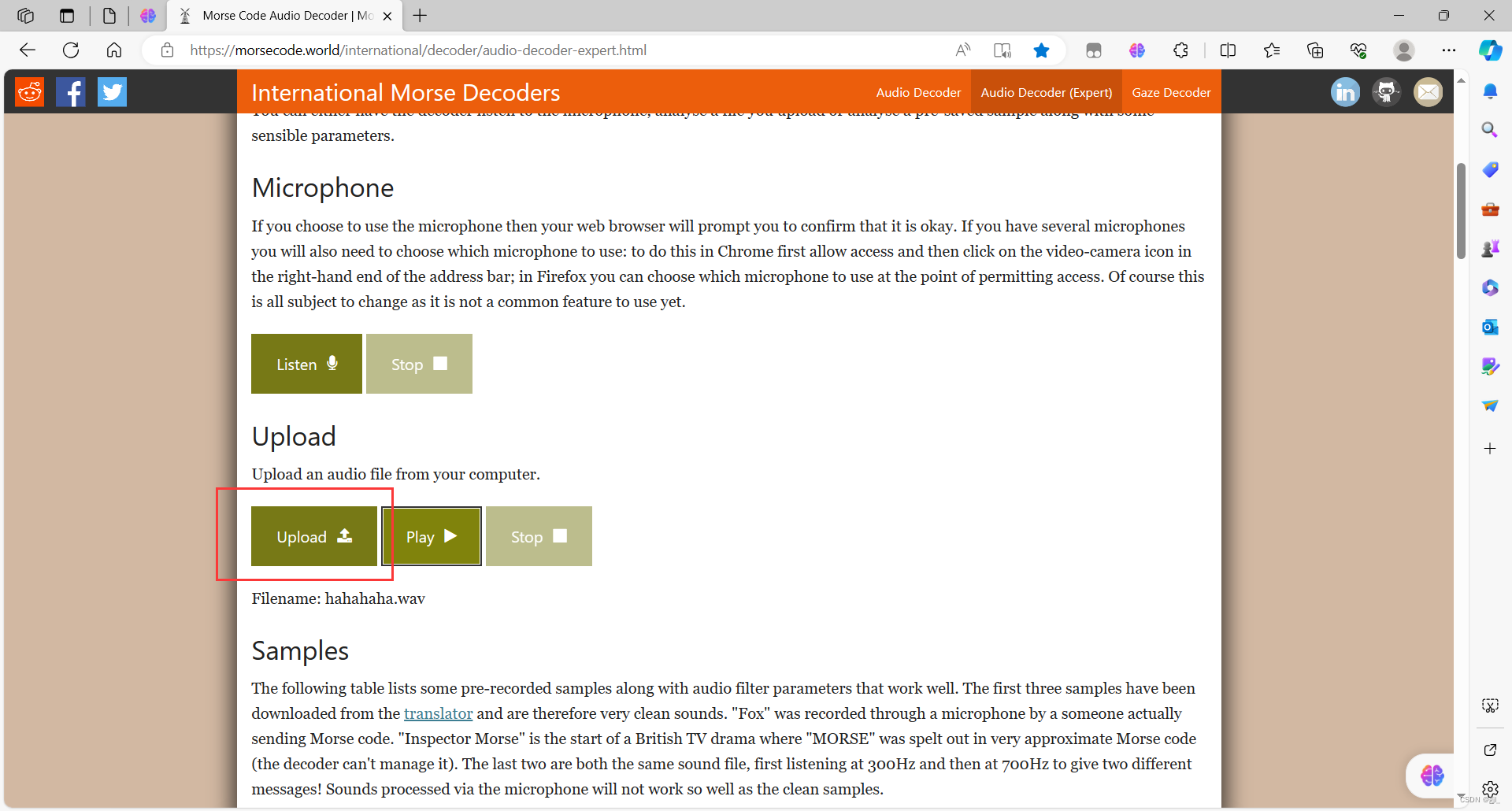1512x811 pixels.
Task: Open Browser essentials heart icon
Action: click(x=1358, y=50)
